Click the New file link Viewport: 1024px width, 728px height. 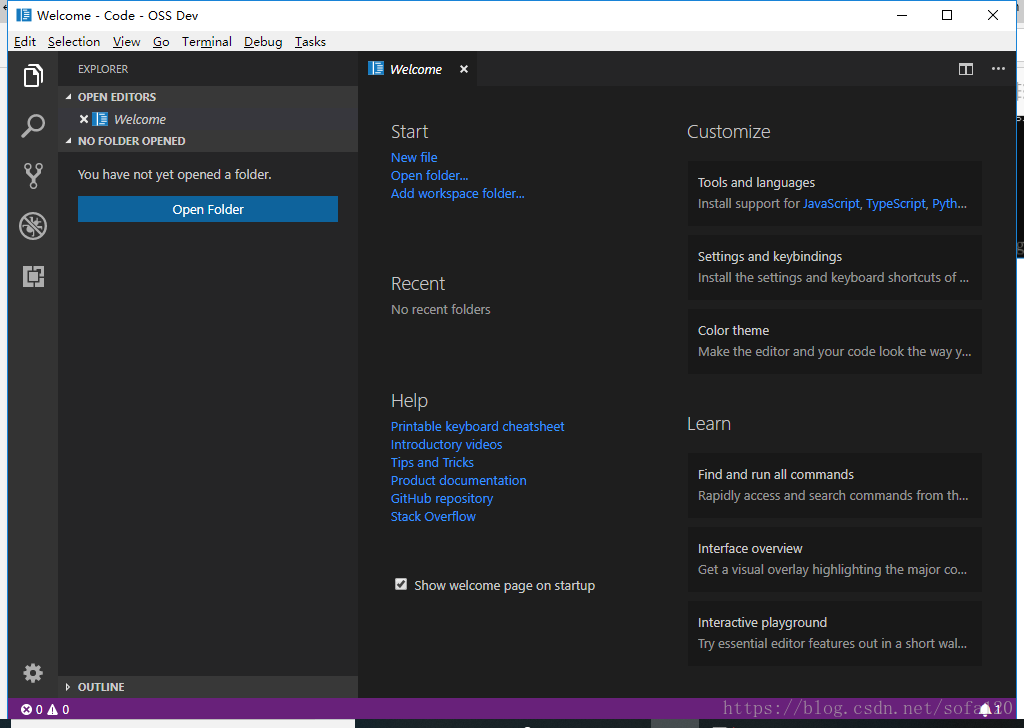[414, 157]
